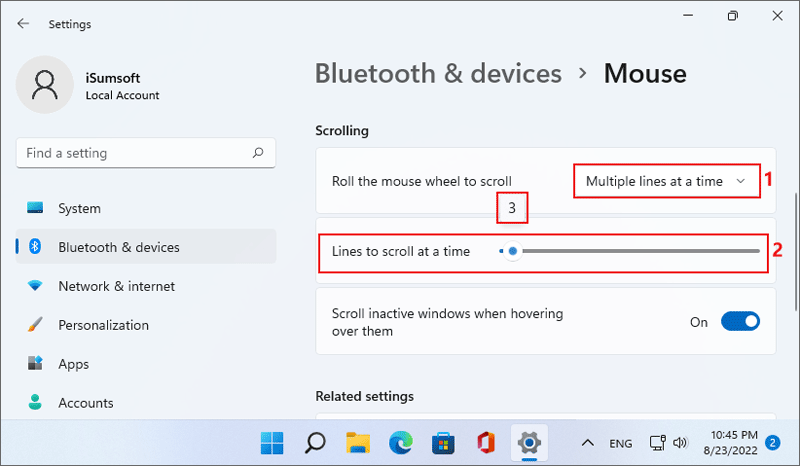The image size is (800, 466).
Task: Click the Related settings heading
Action: 364,396
